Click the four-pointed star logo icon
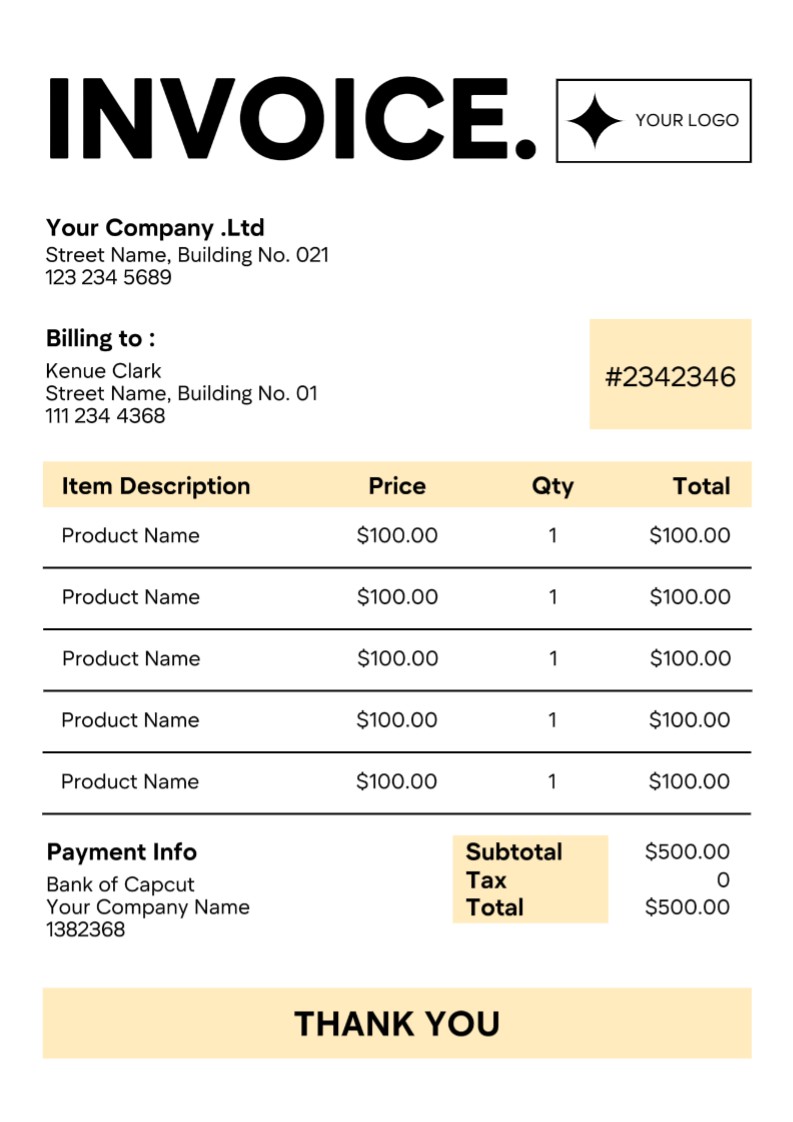Screen dimensions: 793x1122 pos(595,121)
